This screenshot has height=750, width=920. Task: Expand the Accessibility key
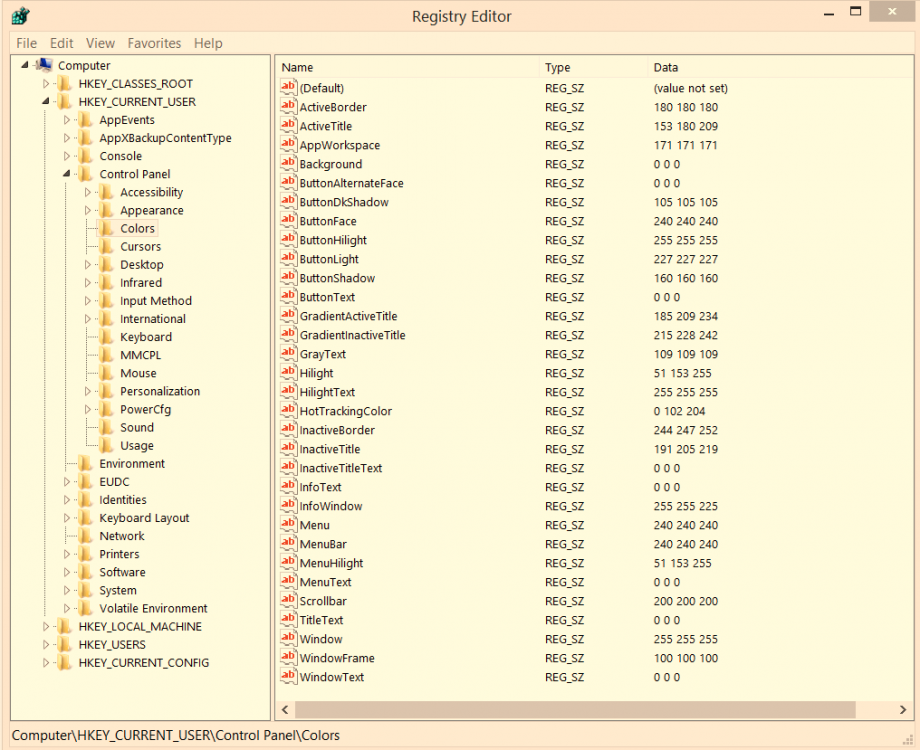87,192
